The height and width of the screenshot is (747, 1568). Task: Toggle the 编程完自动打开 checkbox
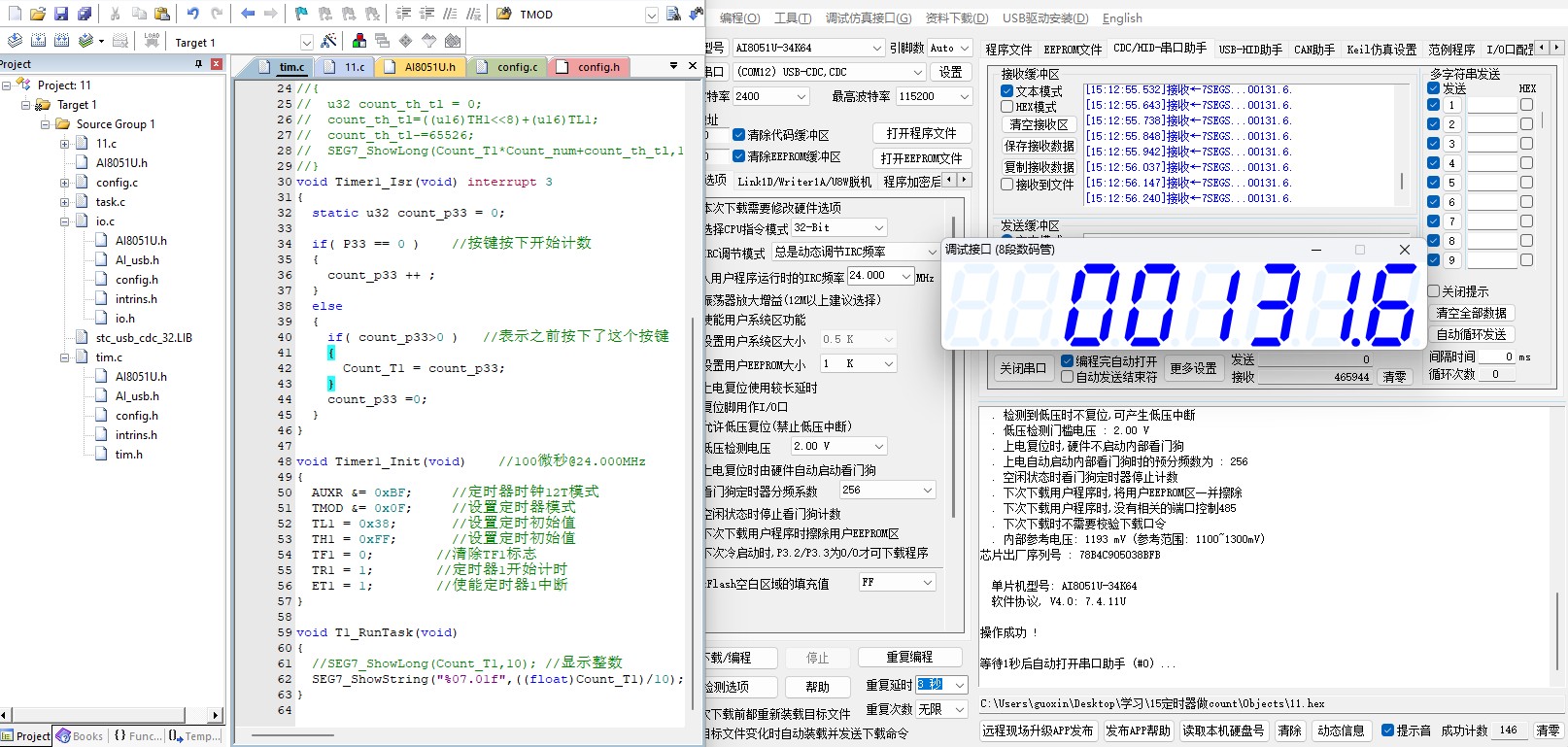point(1068,360)
